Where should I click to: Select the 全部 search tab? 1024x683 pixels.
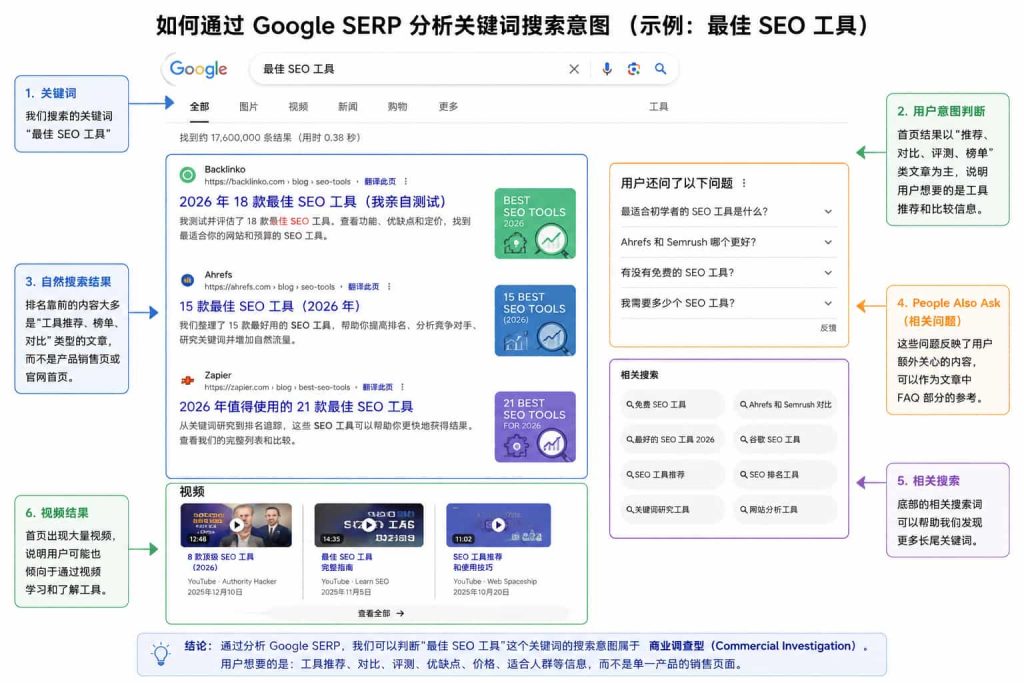tap(199, 106)
